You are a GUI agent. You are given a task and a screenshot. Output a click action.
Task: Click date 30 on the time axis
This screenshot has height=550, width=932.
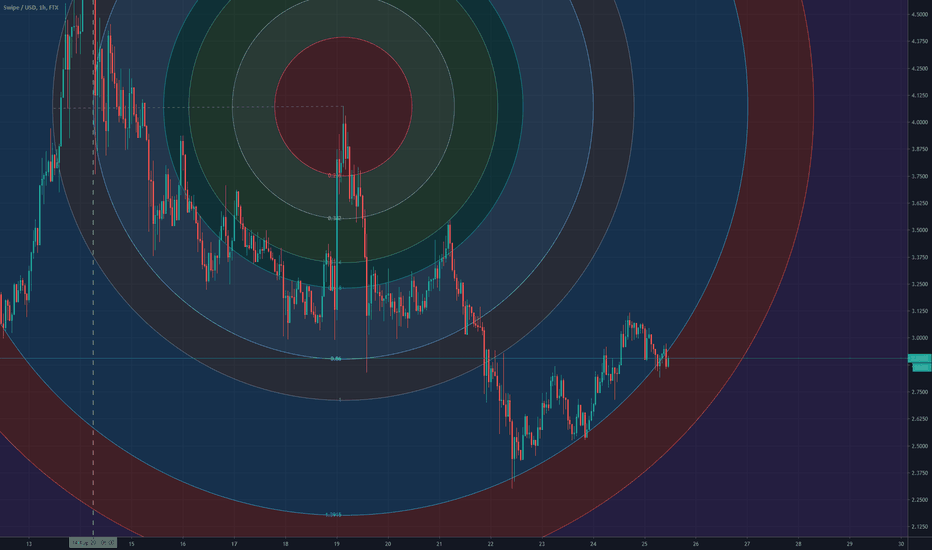click(x=901, y=543)
